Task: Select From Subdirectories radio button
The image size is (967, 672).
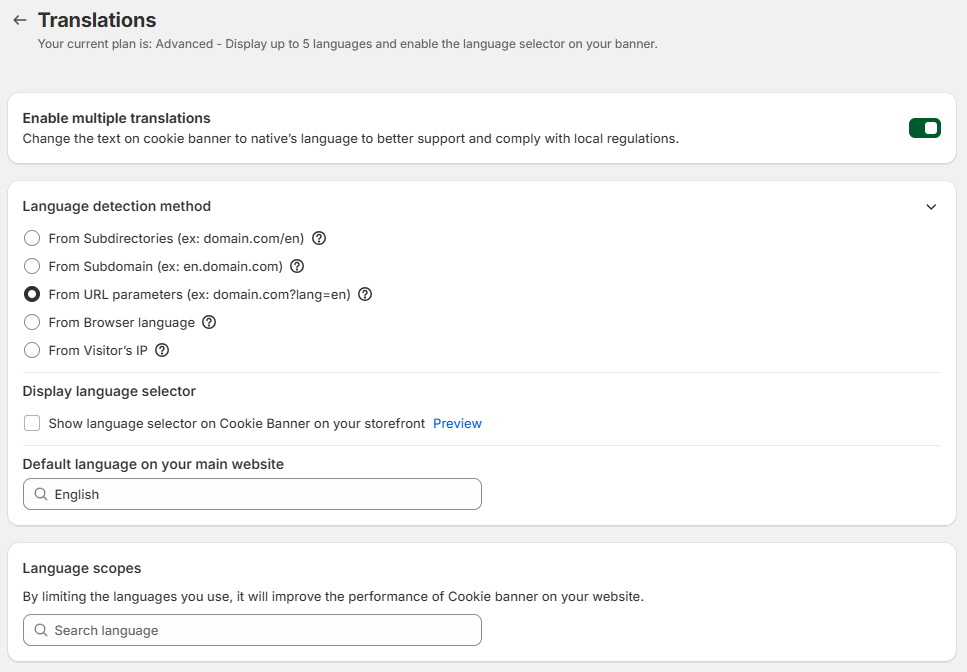Action: (x=32, y=238)
